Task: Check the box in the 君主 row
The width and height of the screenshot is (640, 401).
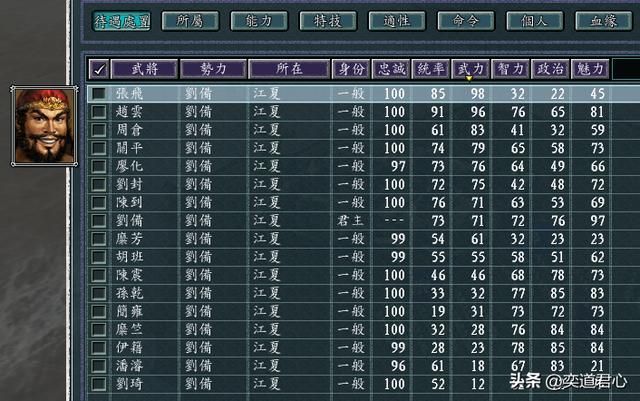Action: click(99, 221)
